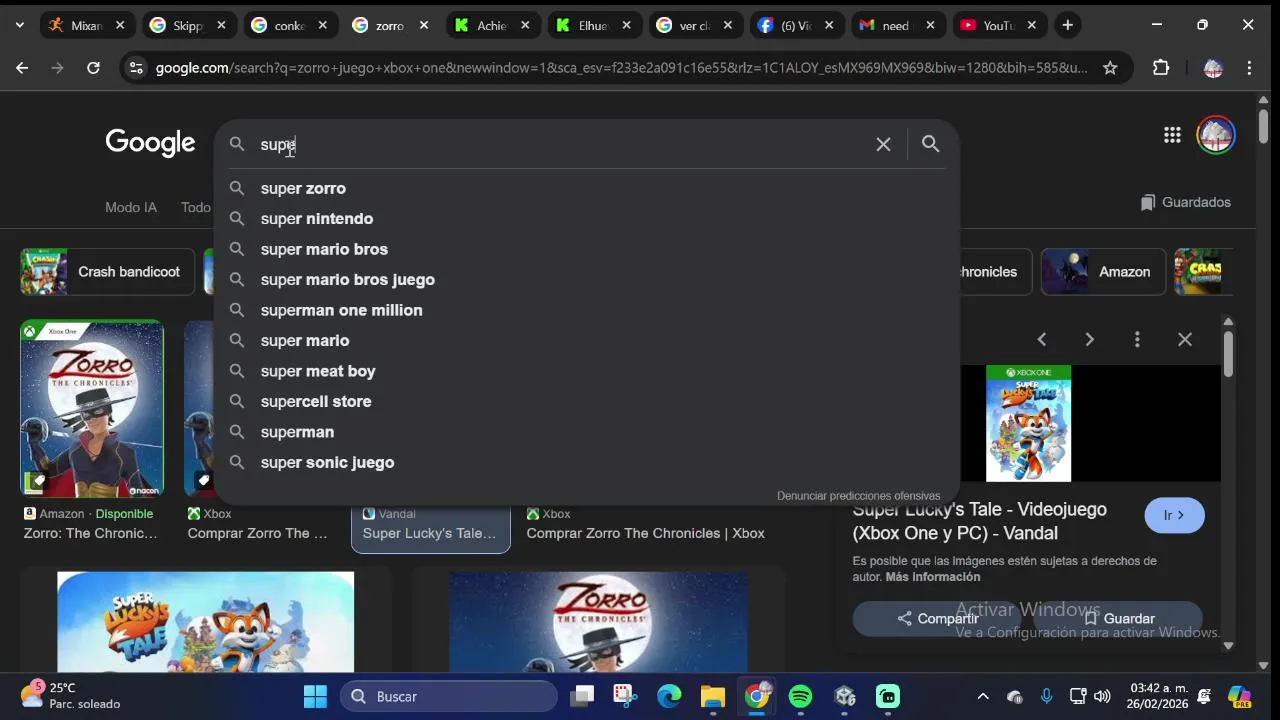The image size is (1280, 720).
Task: Click the microphone tray icon
Action: [1046, 696]
